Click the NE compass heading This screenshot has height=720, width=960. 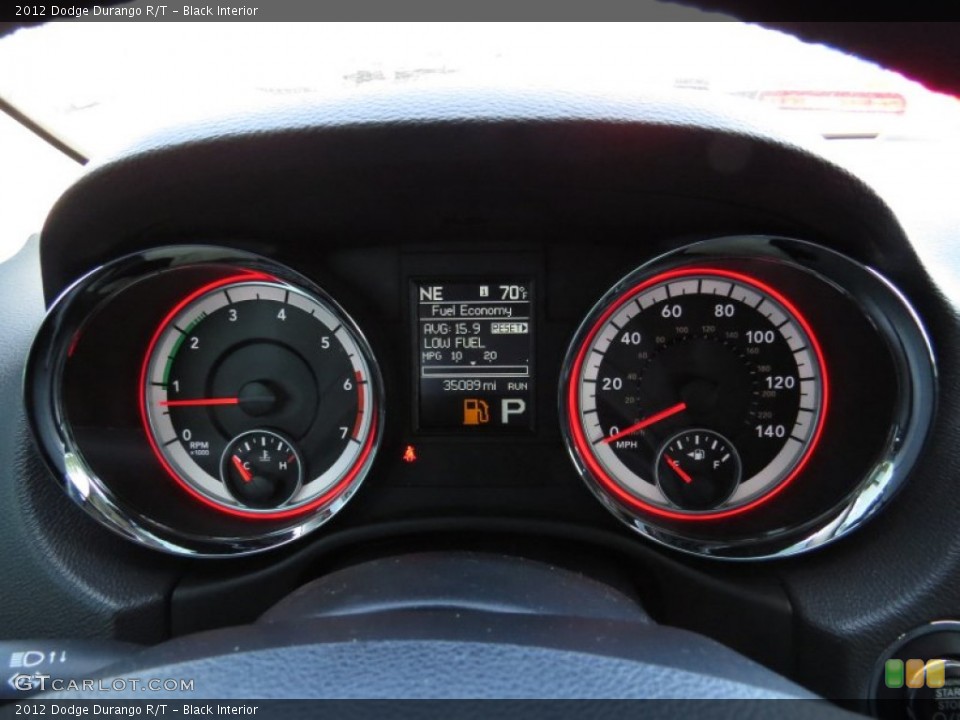(431, 294)
